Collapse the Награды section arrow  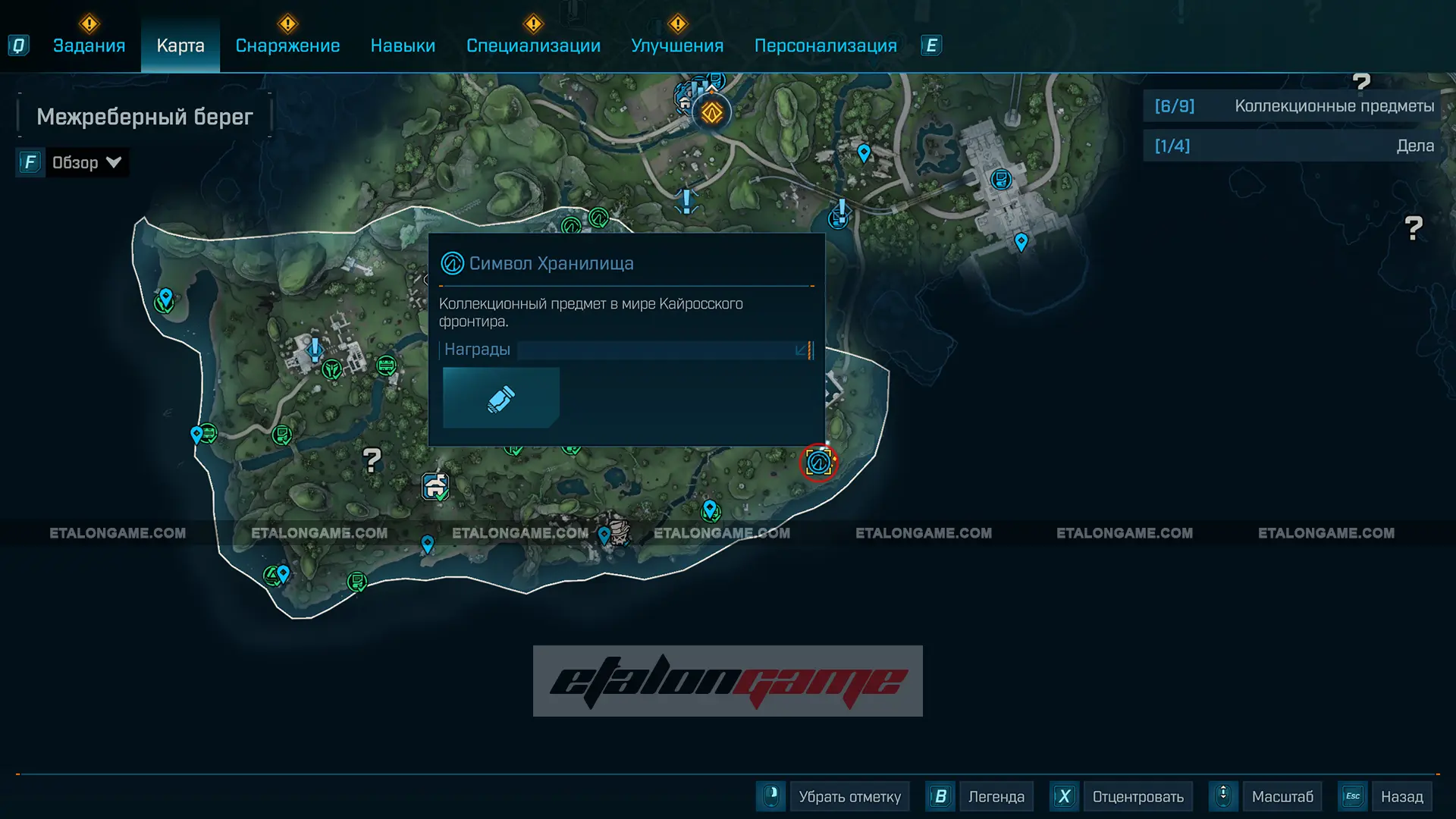(801, 350)
